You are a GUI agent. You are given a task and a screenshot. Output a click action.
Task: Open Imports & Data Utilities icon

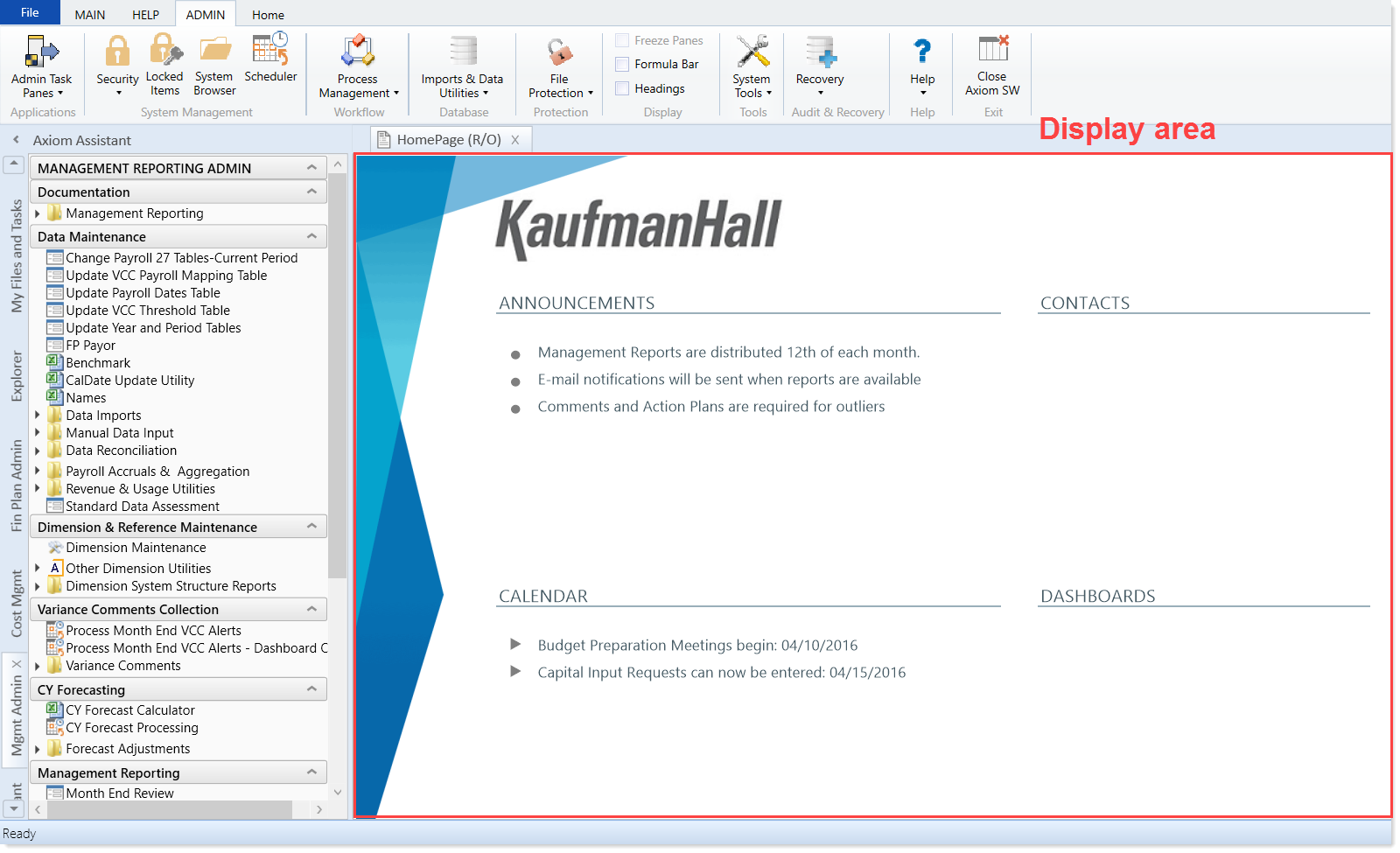point(463,52)
